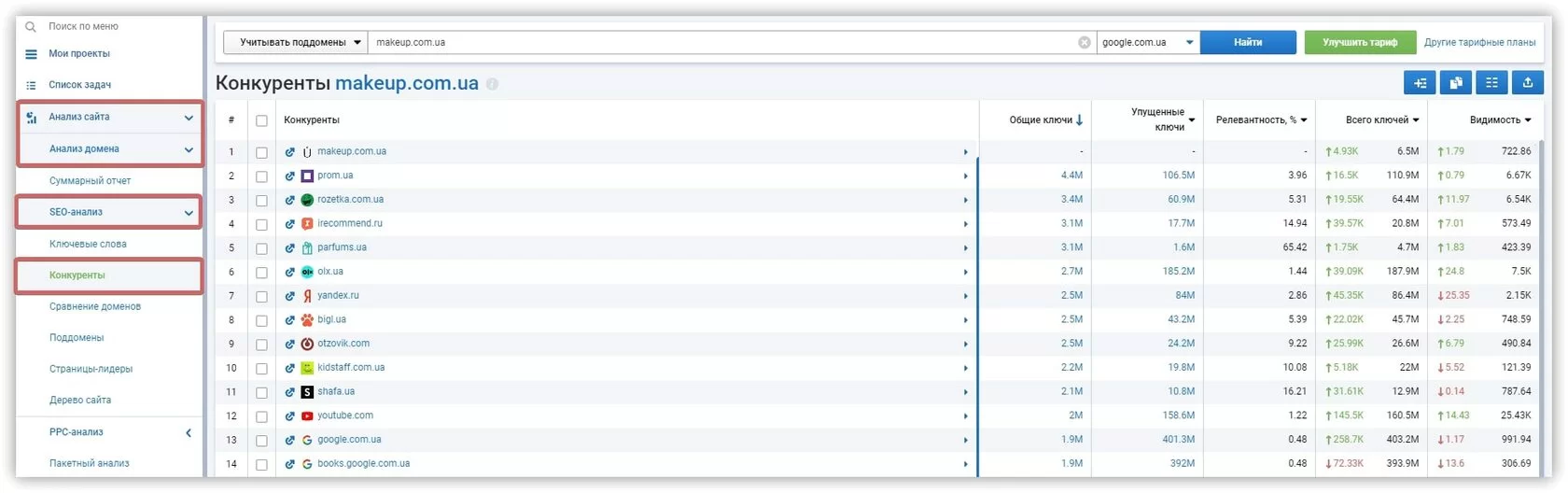This screenshot has width=1568, height=493.
Task: Collapse the 'Анализ сайта' menu section
Action: 189,118
